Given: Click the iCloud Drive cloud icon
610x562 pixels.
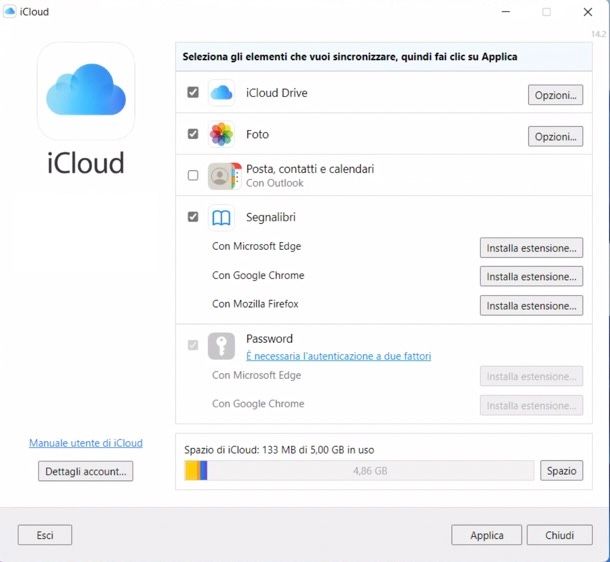Looking at the screenshot, I should (x=221, y=93).
